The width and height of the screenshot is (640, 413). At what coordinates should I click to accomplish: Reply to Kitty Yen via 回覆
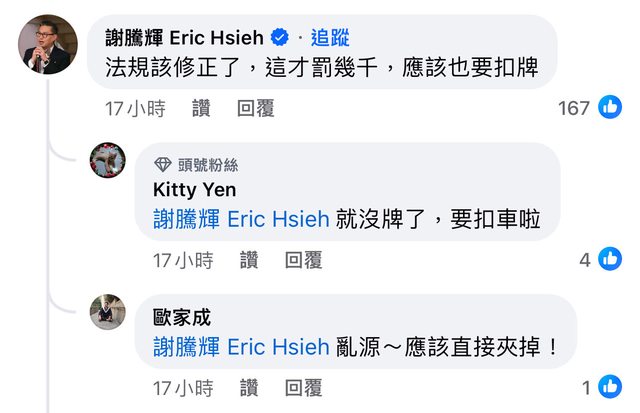click(x=303, y=260)
